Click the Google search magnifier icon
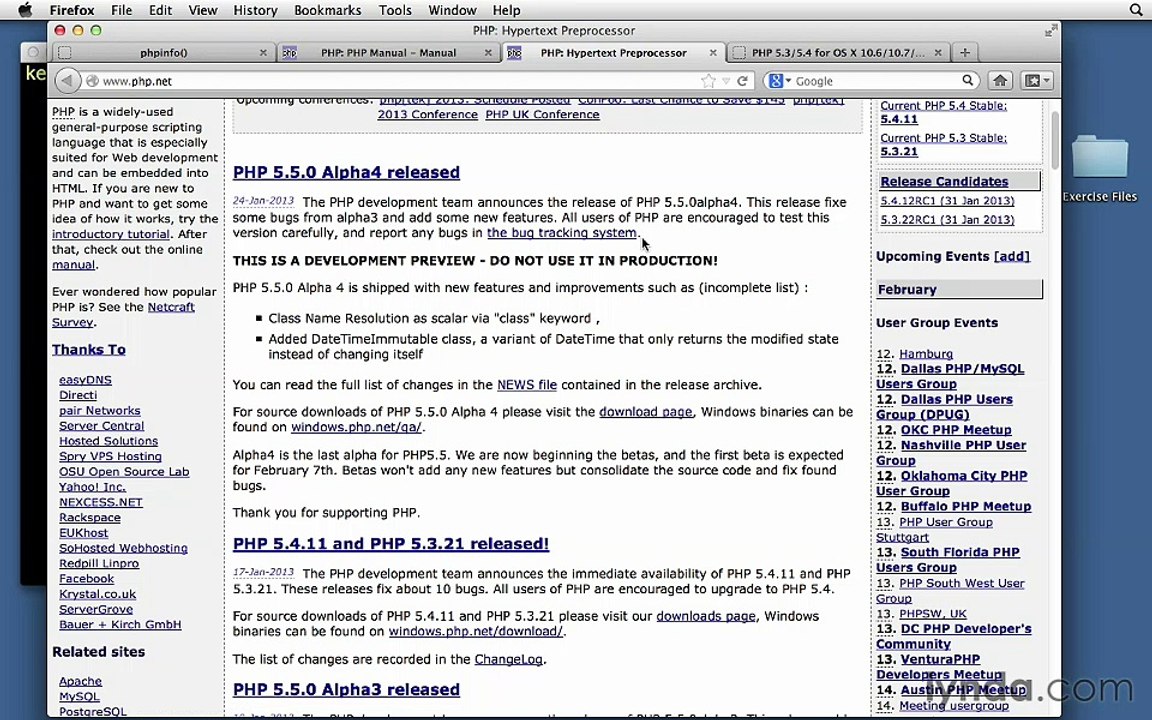 tap(968, 81)
